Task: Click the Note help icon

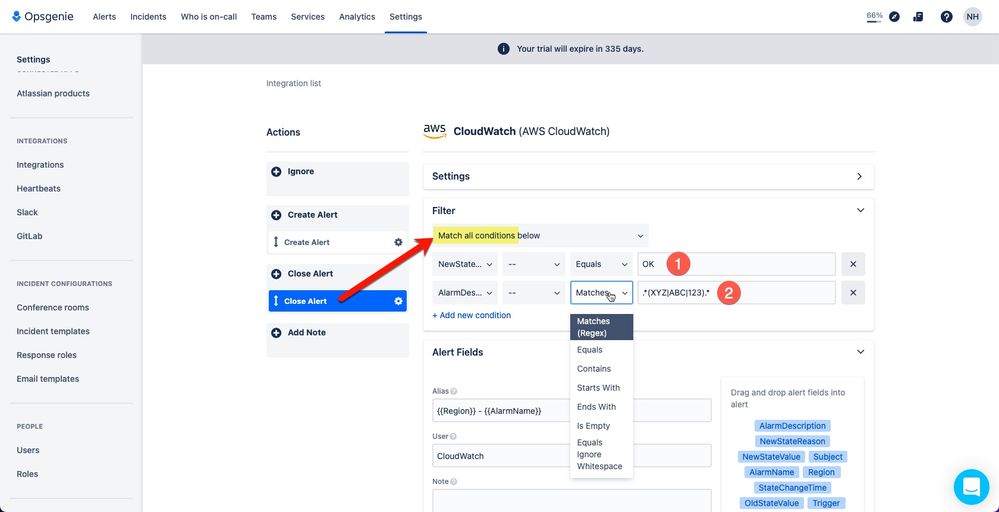Action: click(x=454, y=482)
